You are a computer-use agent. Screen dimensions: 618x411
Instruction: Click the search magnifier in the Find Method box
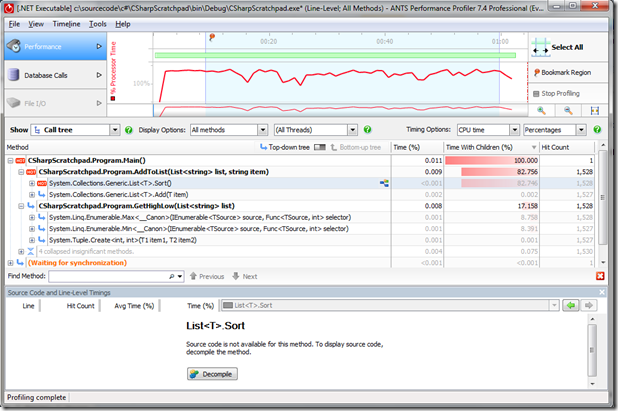tap(172, 277)
